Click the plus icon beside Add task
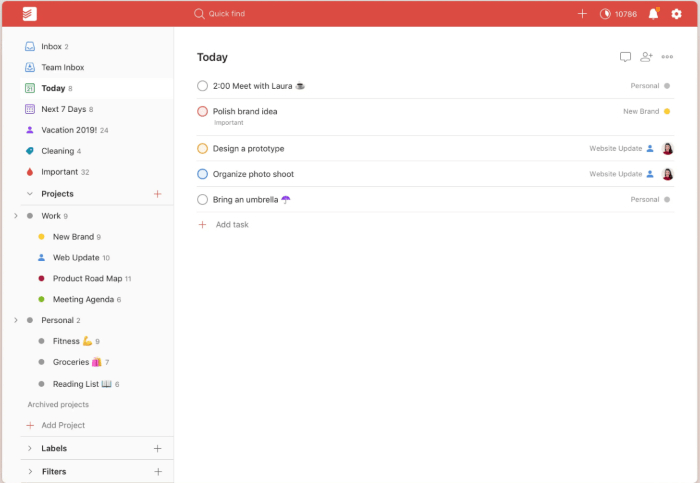The height and width of the screenshot is (483, 700). 203,225
